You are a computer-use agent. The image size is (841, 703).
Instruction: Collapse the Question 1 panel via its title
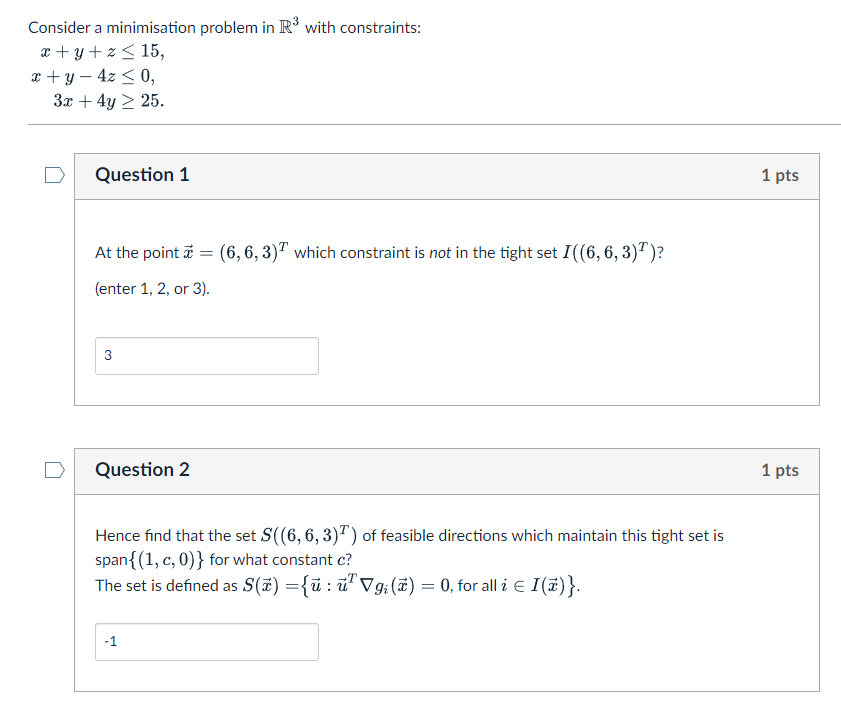[142, 175]
